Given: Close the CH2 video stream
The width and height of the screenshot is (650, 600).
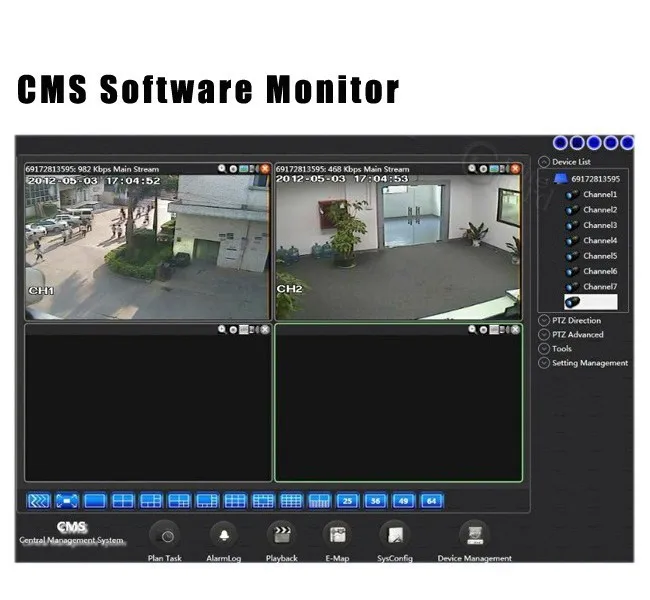Looking at the screenshot, I should (515, 169).
